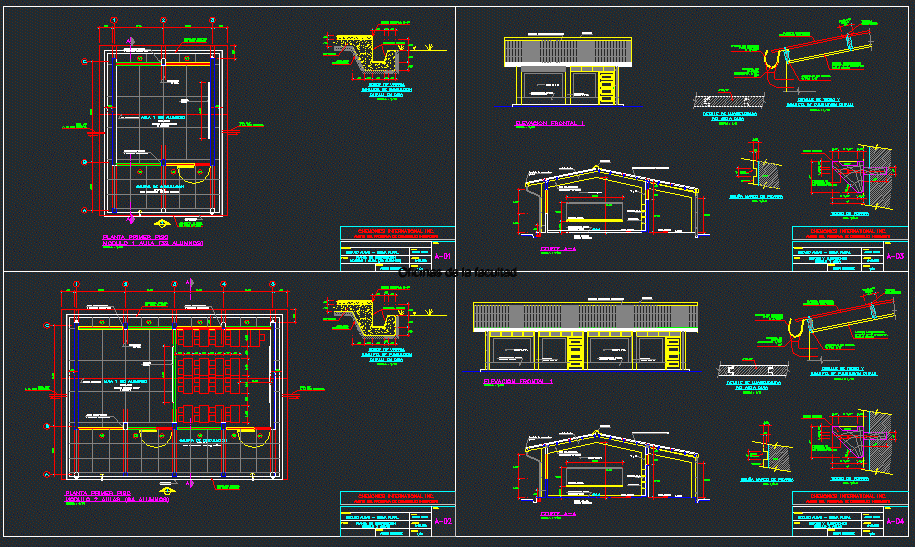The image size is (915, 547).
Task: Select the A-02 sheet number in title block
Action: pos(445,521)
